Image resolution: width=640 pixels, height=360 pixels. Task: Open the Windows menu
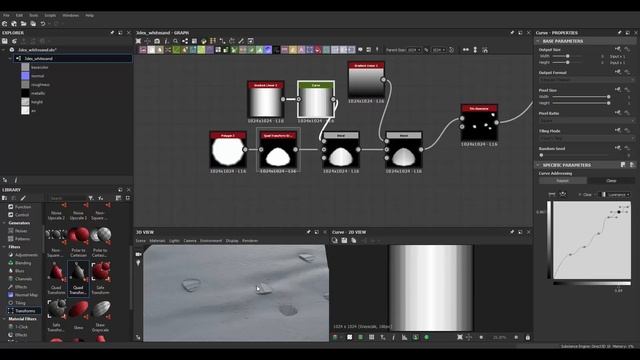tap(71, 15)
